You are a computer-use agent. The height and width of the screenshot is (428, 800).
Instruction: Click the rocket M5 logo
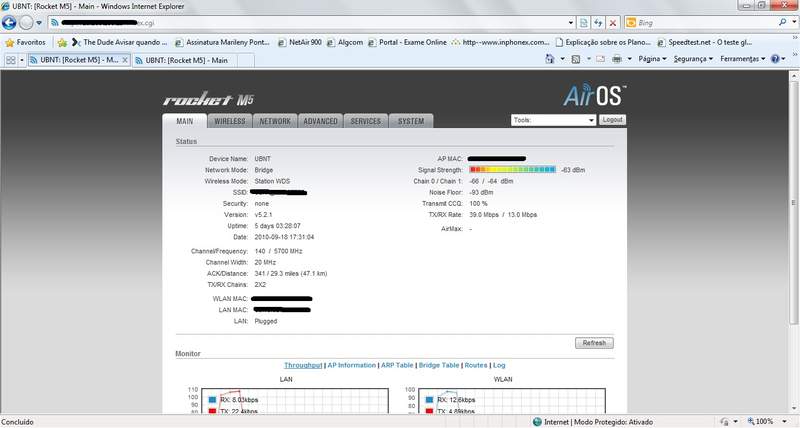click(x=208, y=98)
